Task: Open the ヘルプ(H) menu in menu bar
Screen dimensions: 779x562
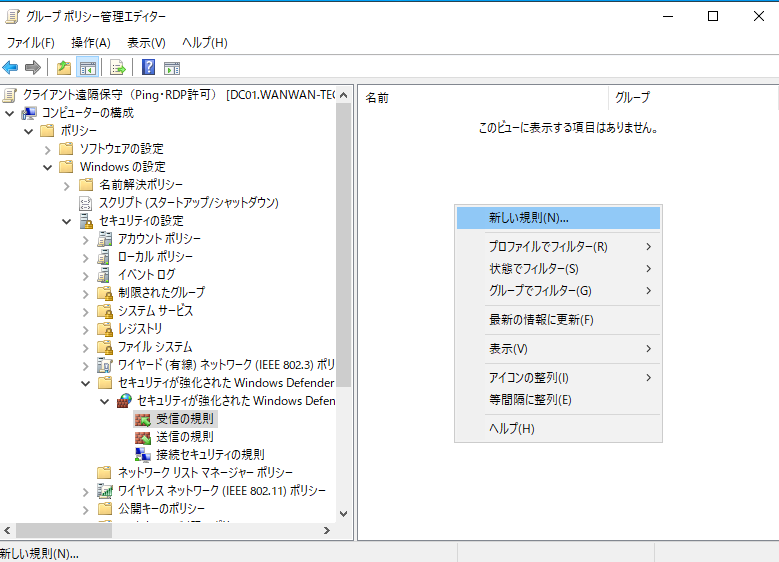Action: [x=205, y=43]
